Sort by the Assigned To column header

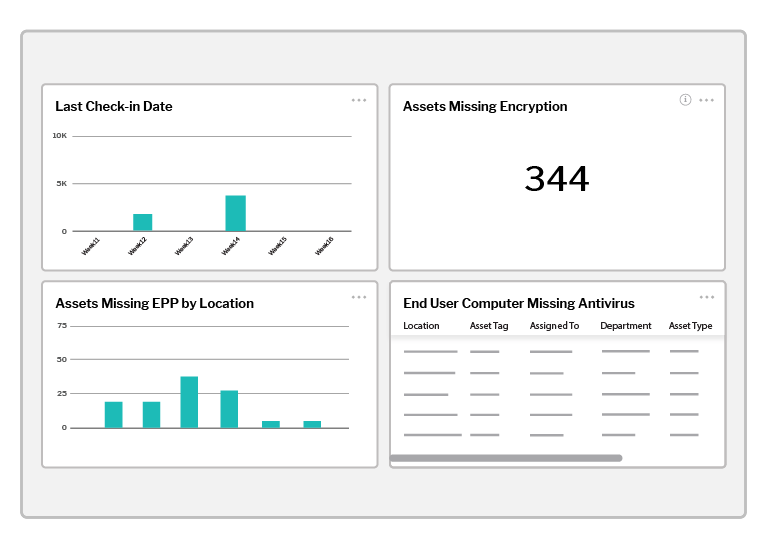(x=554, y=326)
